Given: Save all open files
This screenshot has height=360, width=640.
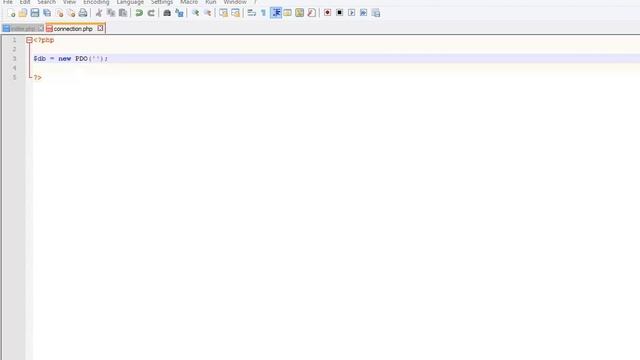Looking at the screenshot, I should (47, 13).
